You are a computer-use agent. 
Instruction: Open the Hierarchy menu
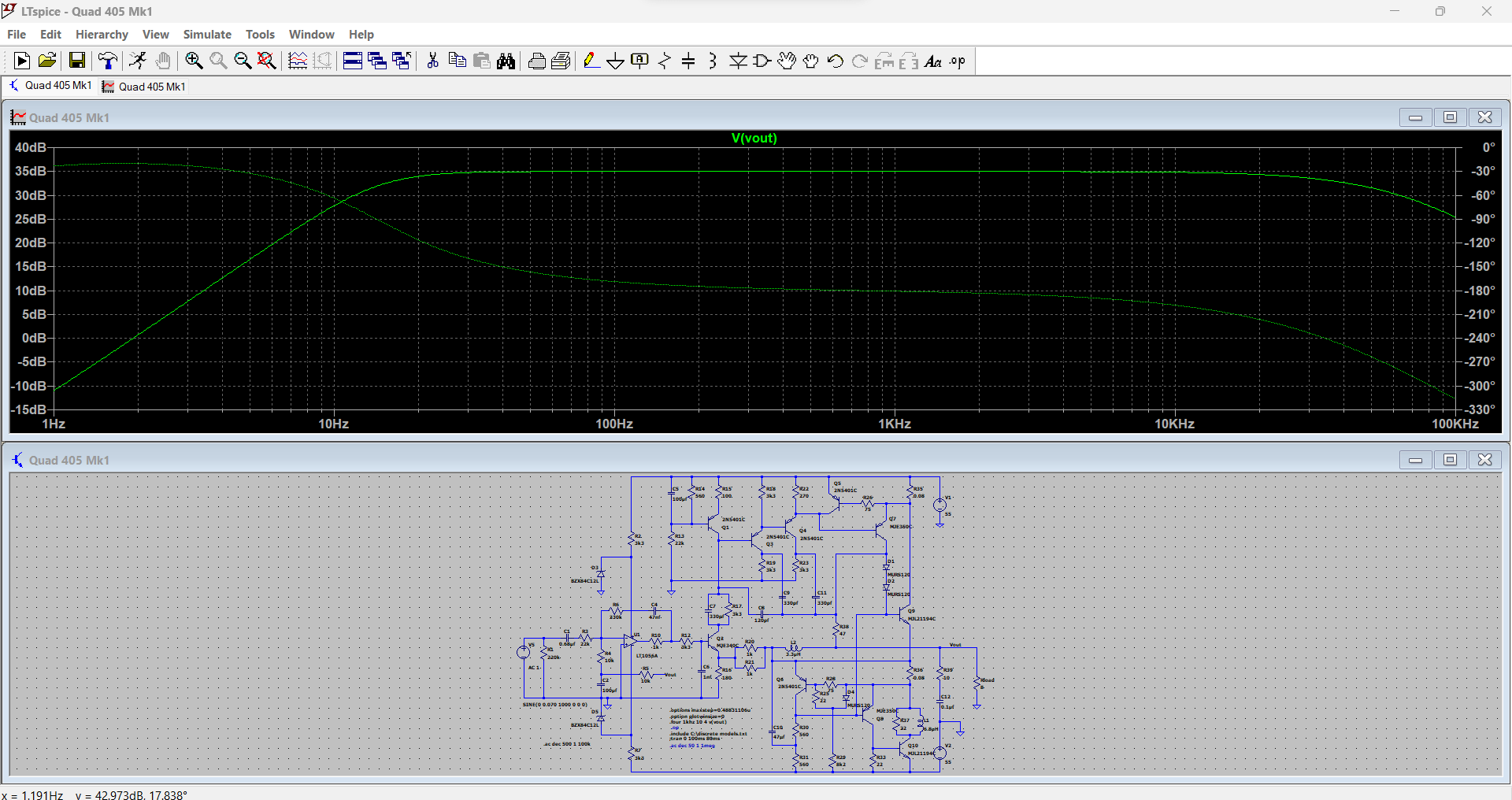[x=102, y=35]
